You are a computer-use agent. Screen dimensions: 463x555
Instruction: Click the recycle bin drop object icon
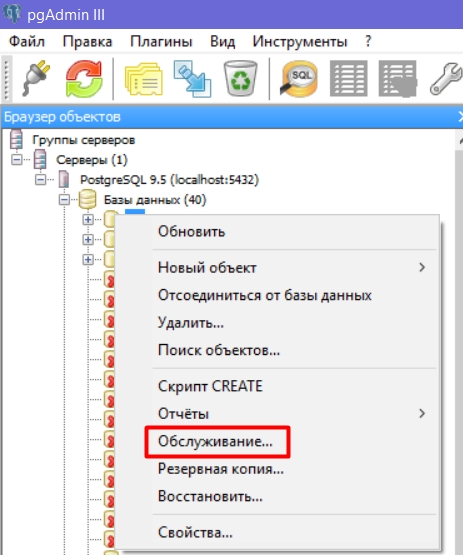pyautogui.click(x=241, y=78)
